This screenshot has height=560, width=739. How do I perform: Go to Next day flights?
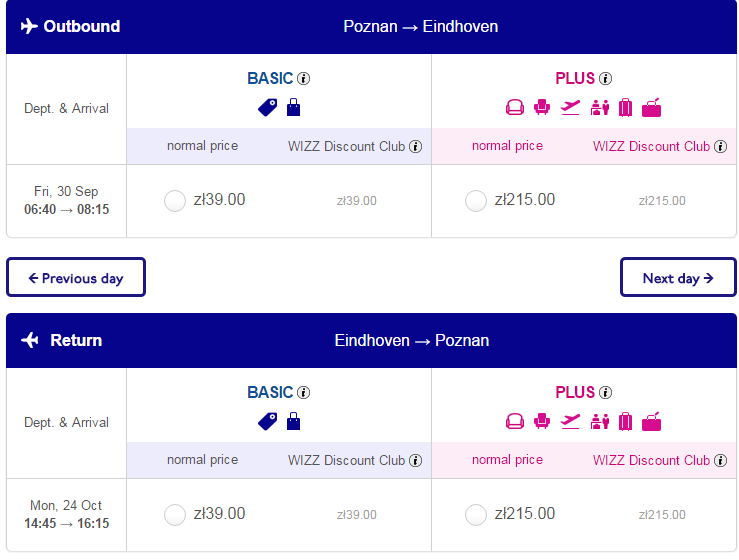678,277
